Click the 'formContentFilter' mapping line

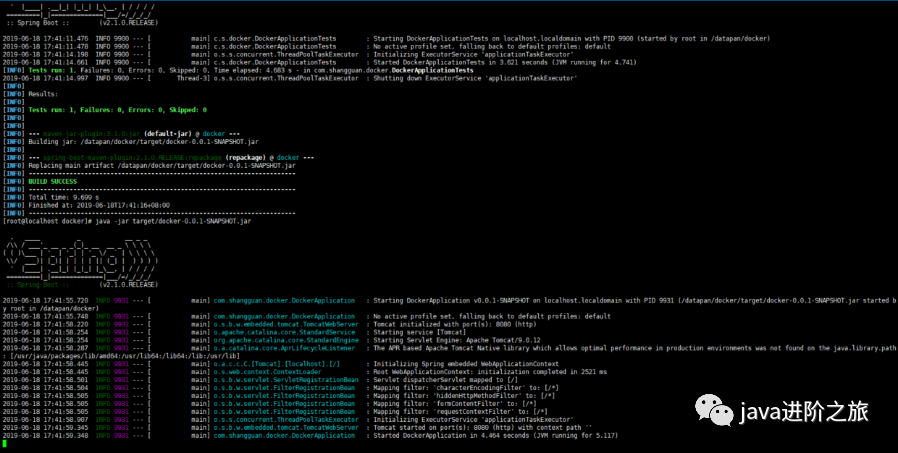(x=455, y=404)
